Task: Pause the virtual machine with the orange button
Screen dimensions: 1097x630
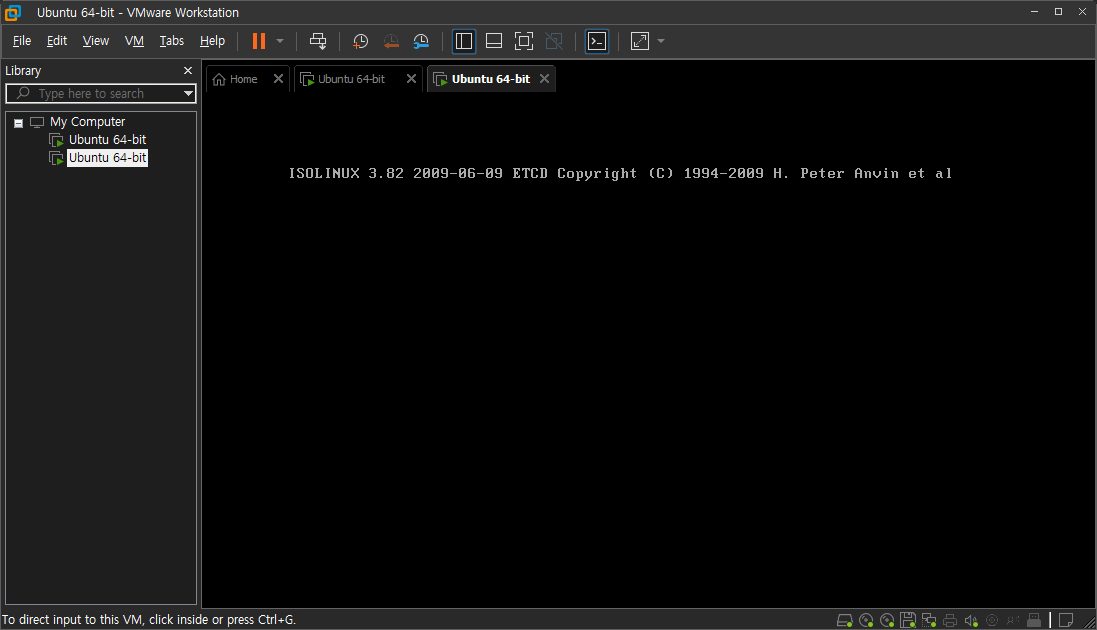Action: [259, 41]
